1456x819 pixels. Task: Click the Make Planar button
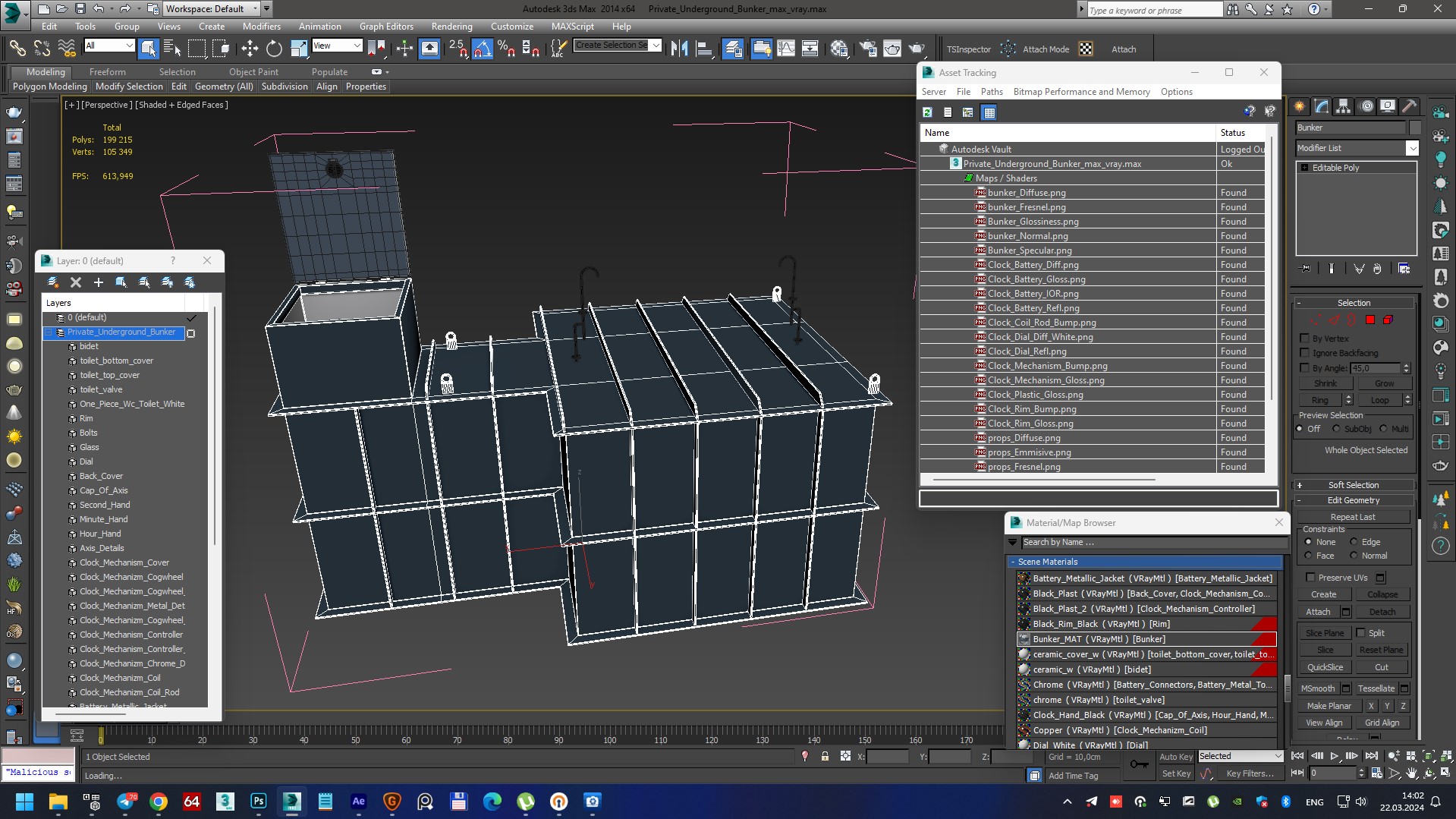[x=1329, y=706]
